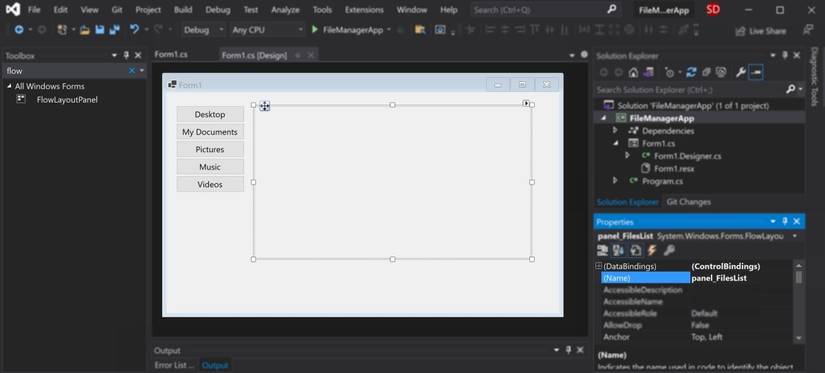Click the Alphabetical sort icon in Properties
The width and height of the screenshot is (825, 373).
(x=619, y=250)
